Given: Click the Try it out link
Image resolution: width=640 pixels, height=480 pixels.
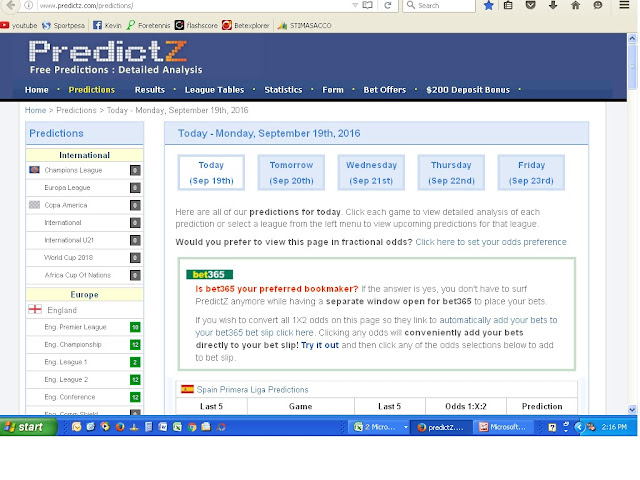Looking at the screenshot, I should [320, 345].
